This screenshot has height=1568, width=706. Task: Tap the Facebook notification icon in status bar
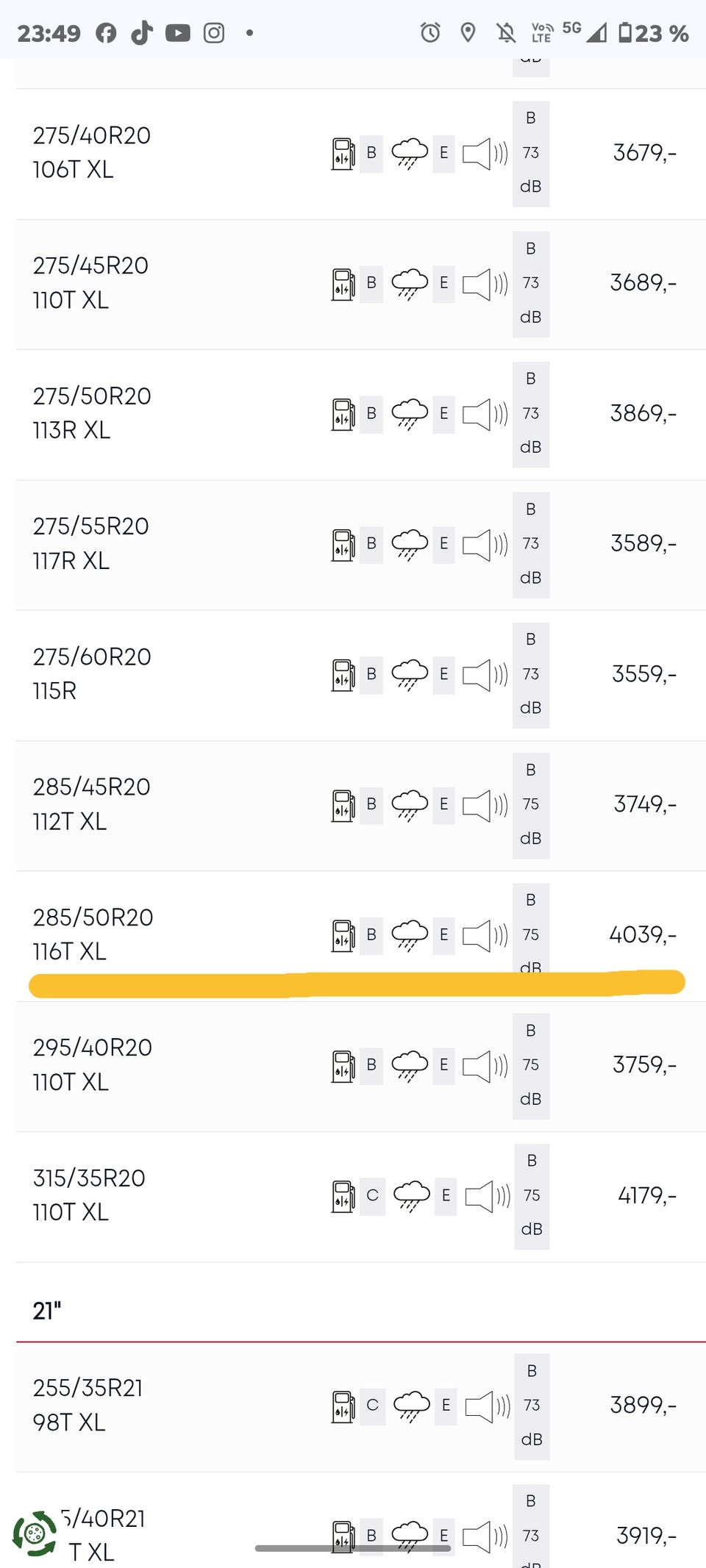coord(106,33)
